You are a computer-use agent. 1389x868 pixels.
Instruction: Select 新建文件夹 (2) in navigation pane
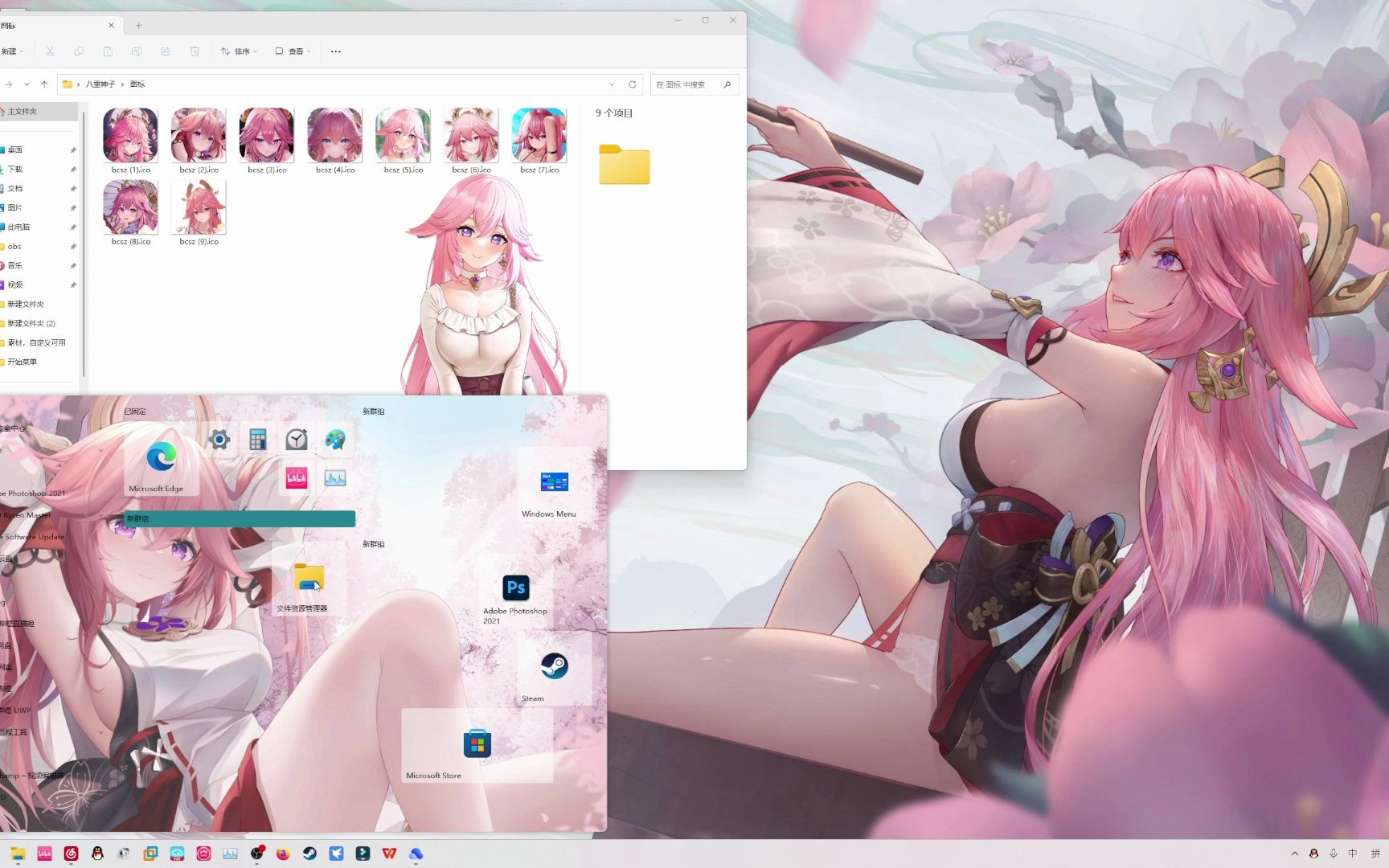39,324
